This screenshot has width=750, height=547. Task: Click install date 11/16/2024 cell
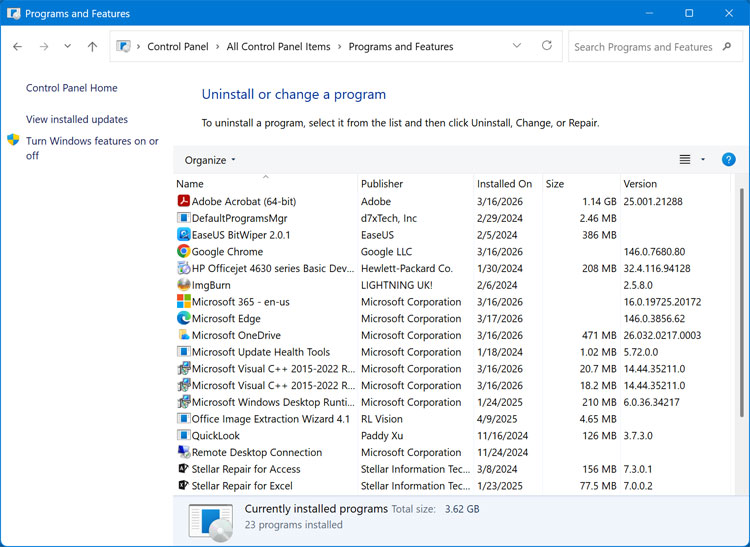503,436
